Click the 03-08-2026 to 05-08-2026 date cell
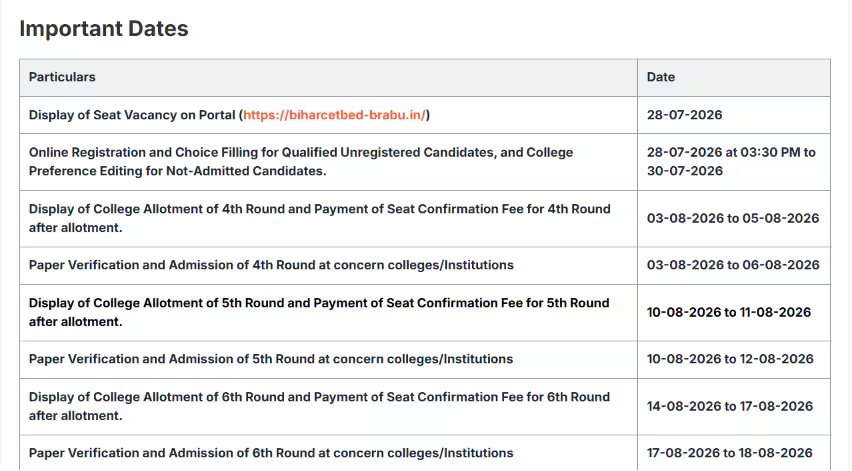The image size is (852, 471). coord(733,218)
